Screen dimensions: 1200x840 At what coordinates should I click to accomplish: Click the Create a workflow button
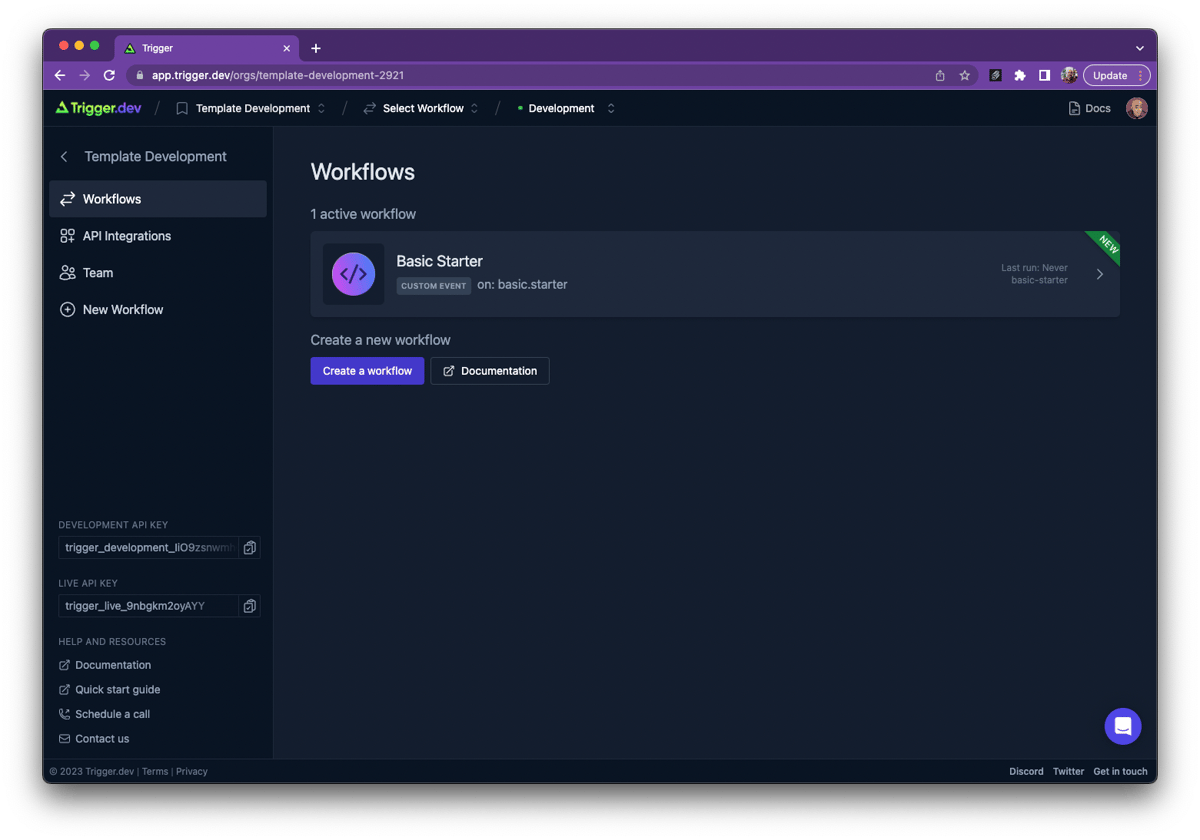click(x=367, y=371)
